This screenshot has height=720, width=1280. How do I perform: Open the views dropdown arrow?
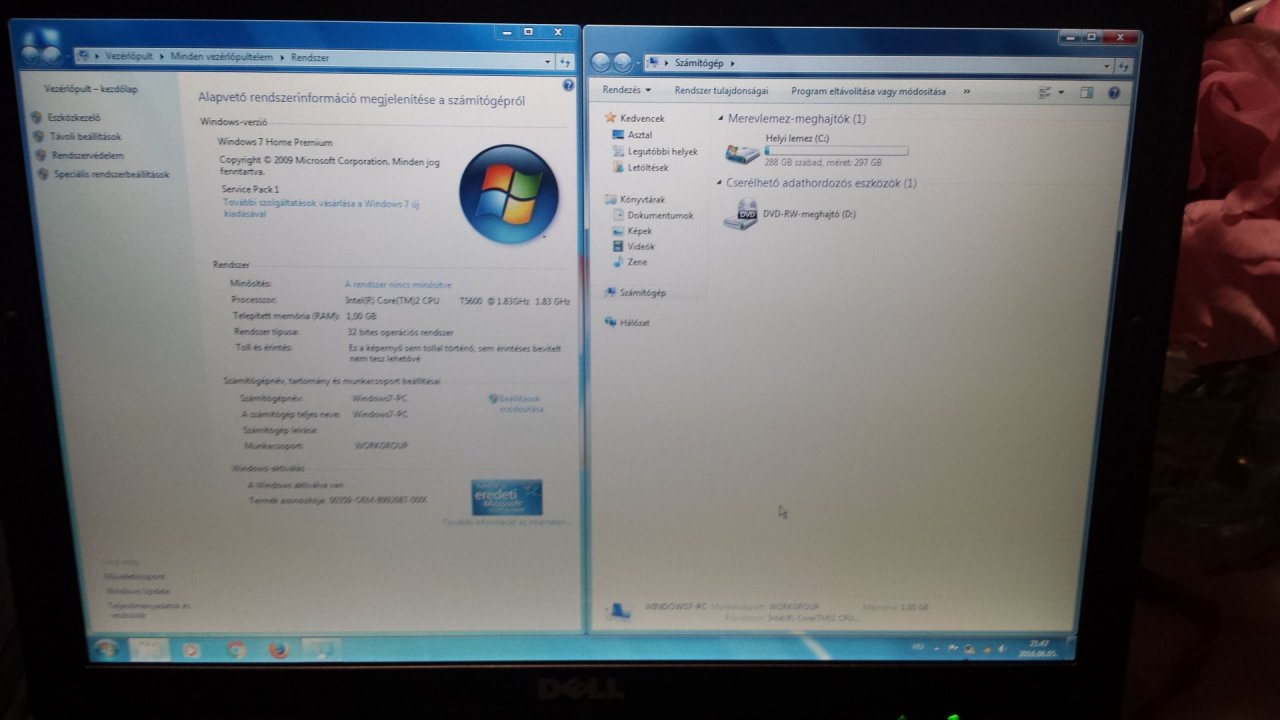coord(1061,92)
